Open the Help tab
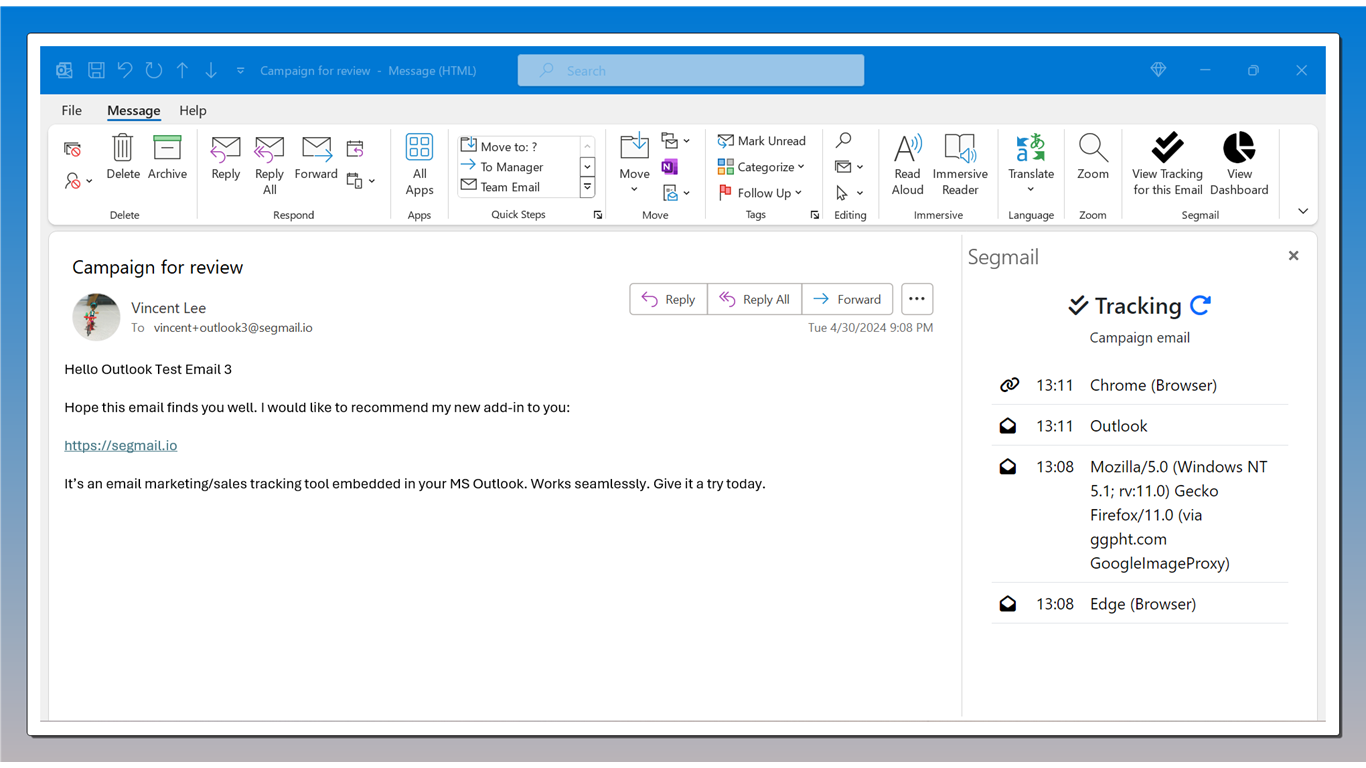This screenshot has height=768, width=1366. pyautogui.click(x=193, y=111)
